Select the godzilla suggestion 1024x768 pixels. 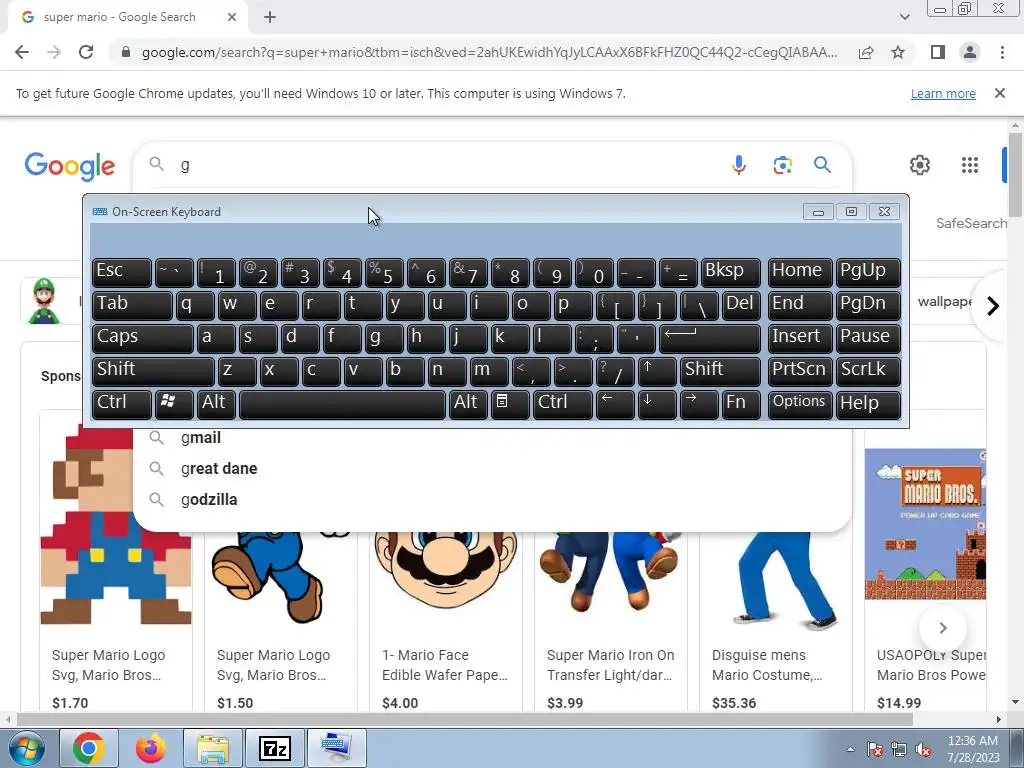coord(493,500)
